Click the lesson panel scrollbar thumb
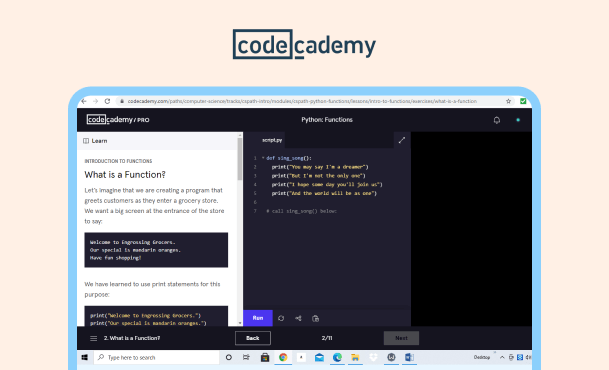The height and width of the screenshot is (370, 609). pos(240,159)
